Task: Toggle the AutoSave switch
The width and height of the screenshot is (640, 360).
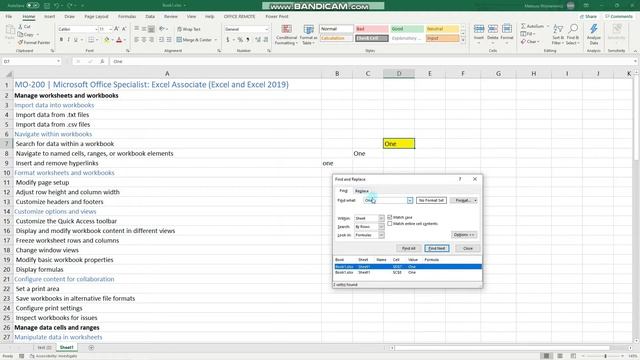Action: [x=33, y=6]
